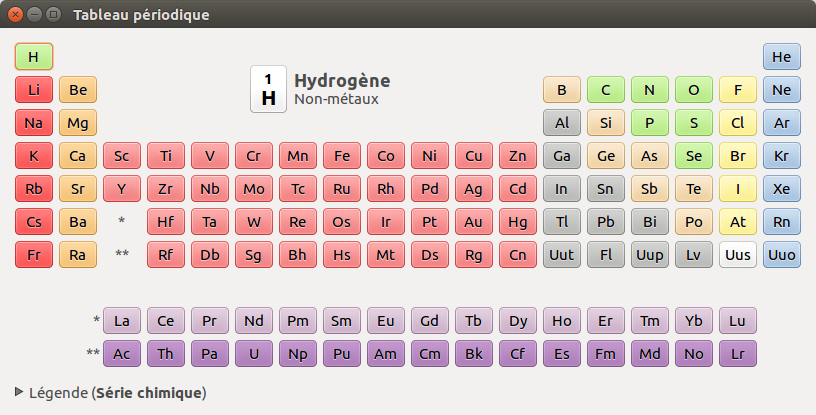
Task: Click the Lithium (Li) element
Action: (x=34, y=90)
